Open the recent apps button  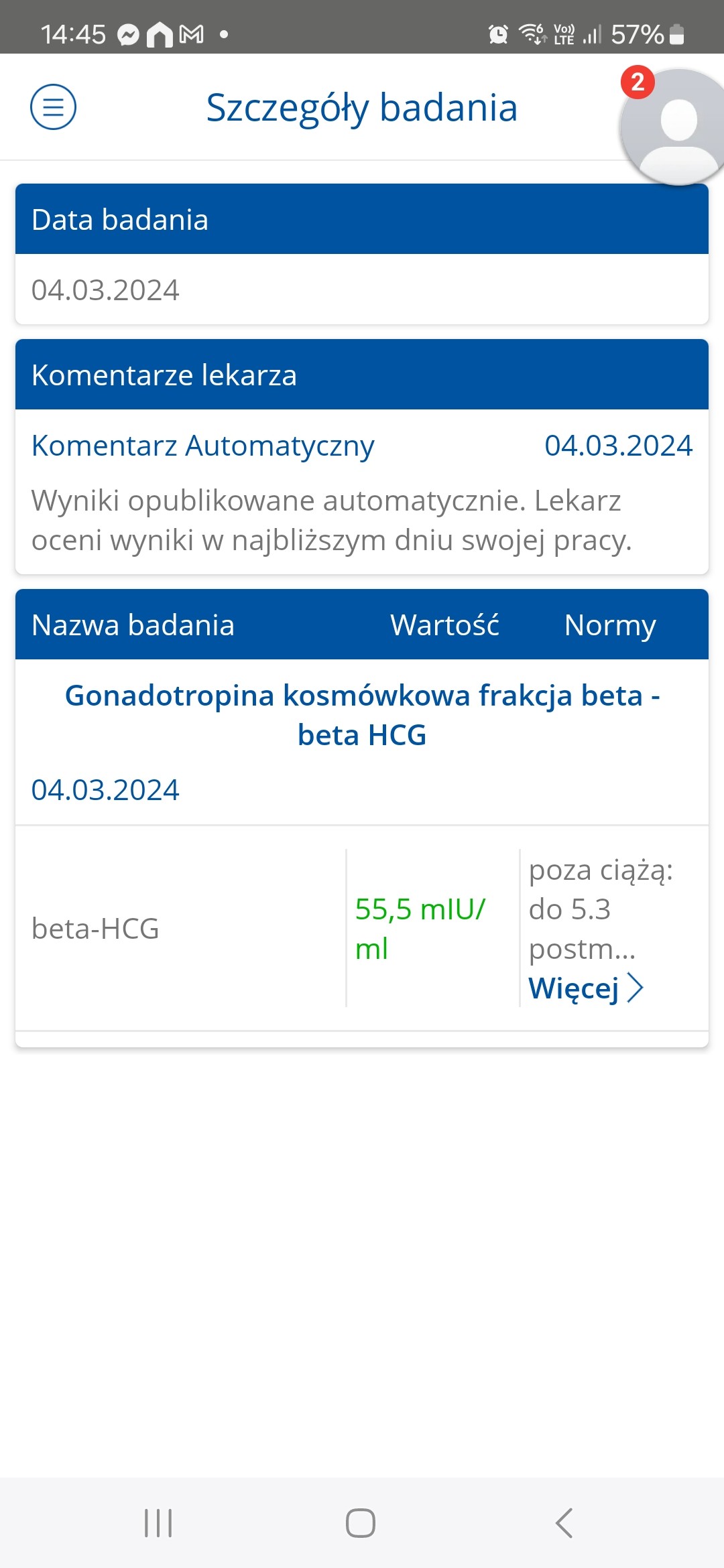[x=158, y=1523]
